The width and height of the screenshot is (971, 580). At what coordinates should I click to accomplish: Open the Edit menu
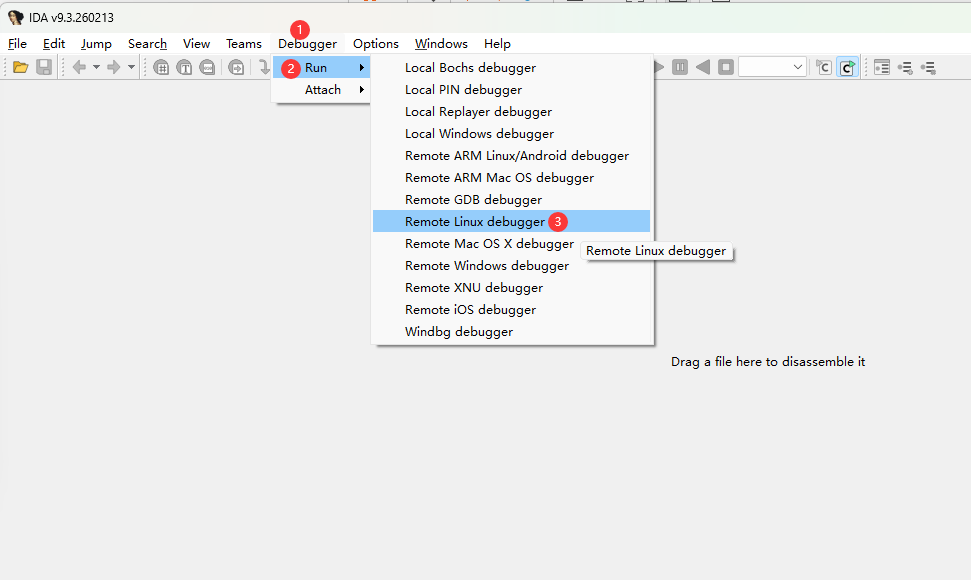click(x=54, y=43)
